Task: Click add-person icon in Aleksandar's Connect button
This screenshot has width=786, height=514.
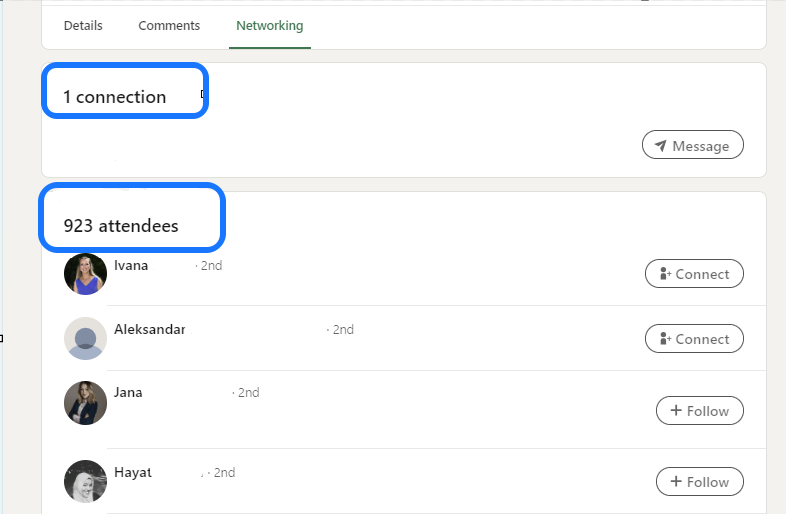Action: coord(664,339)
